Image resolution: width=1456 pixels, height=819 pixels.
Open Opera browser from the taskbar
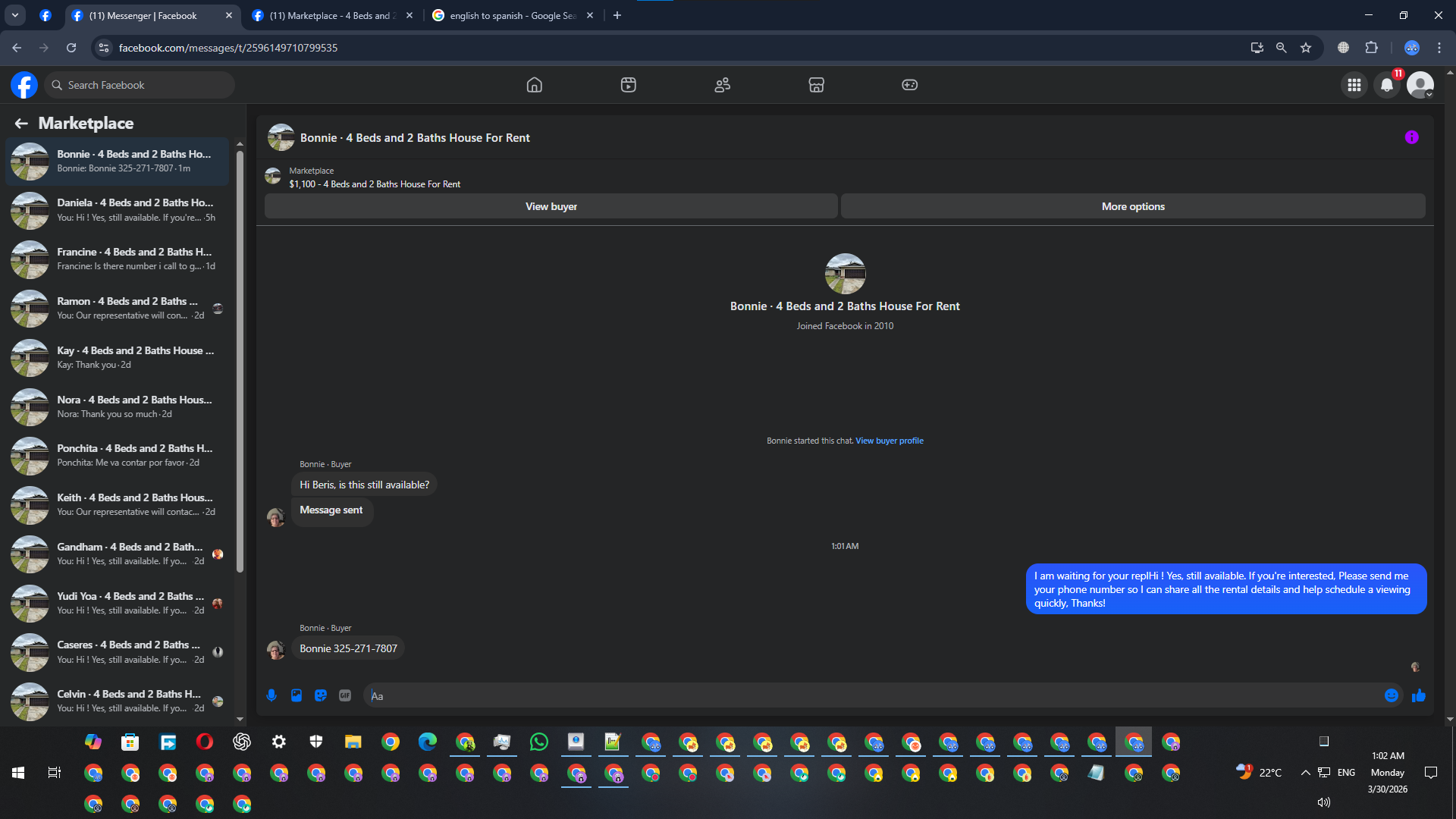(205, 742)
